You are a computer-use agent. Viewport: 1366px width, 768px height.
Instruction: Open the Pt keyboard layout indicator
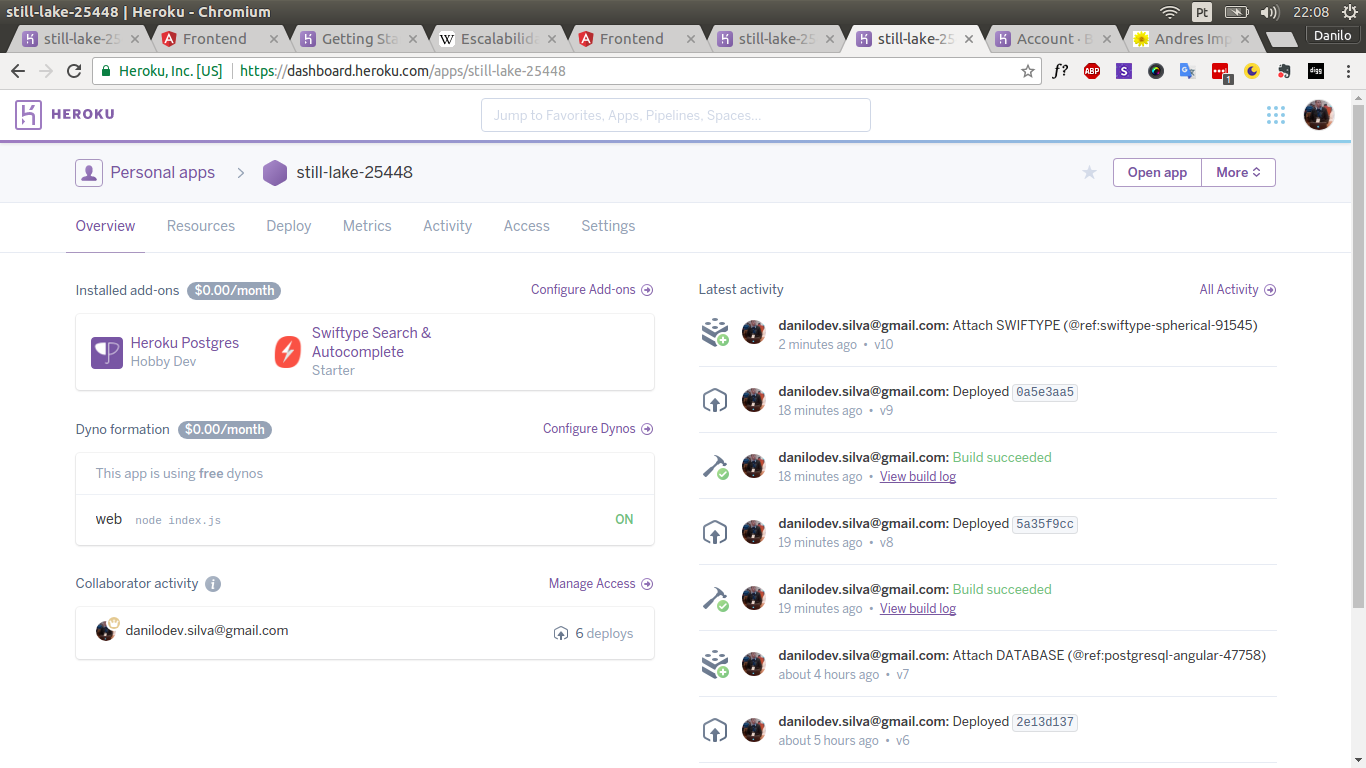1202,12
